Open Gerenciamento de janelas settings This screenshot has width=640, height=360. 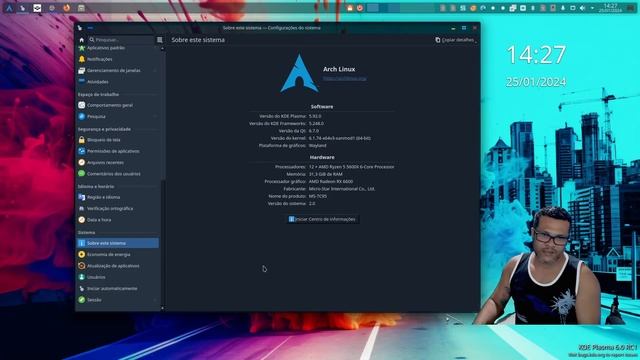point(118,71)
